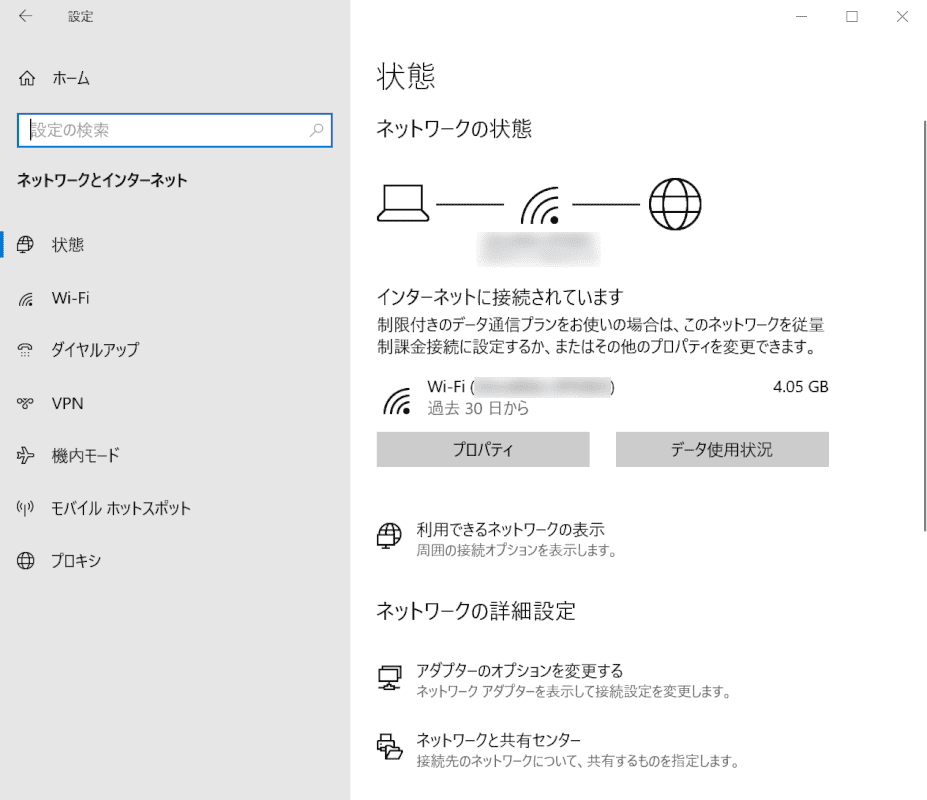Click インターネットに接続されています status text
Screen dimensions: 927x800
click(500, 297)
